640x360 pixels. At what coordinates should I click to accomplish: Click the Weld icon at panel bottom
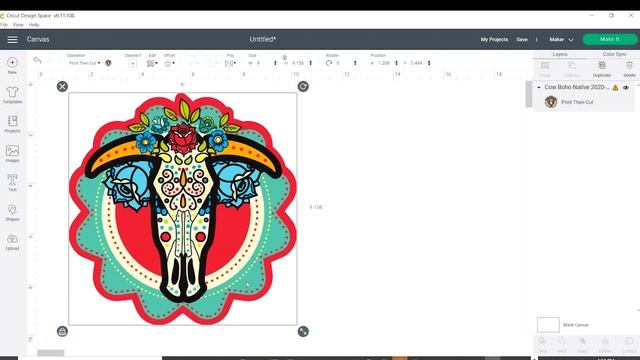point(562,341)
